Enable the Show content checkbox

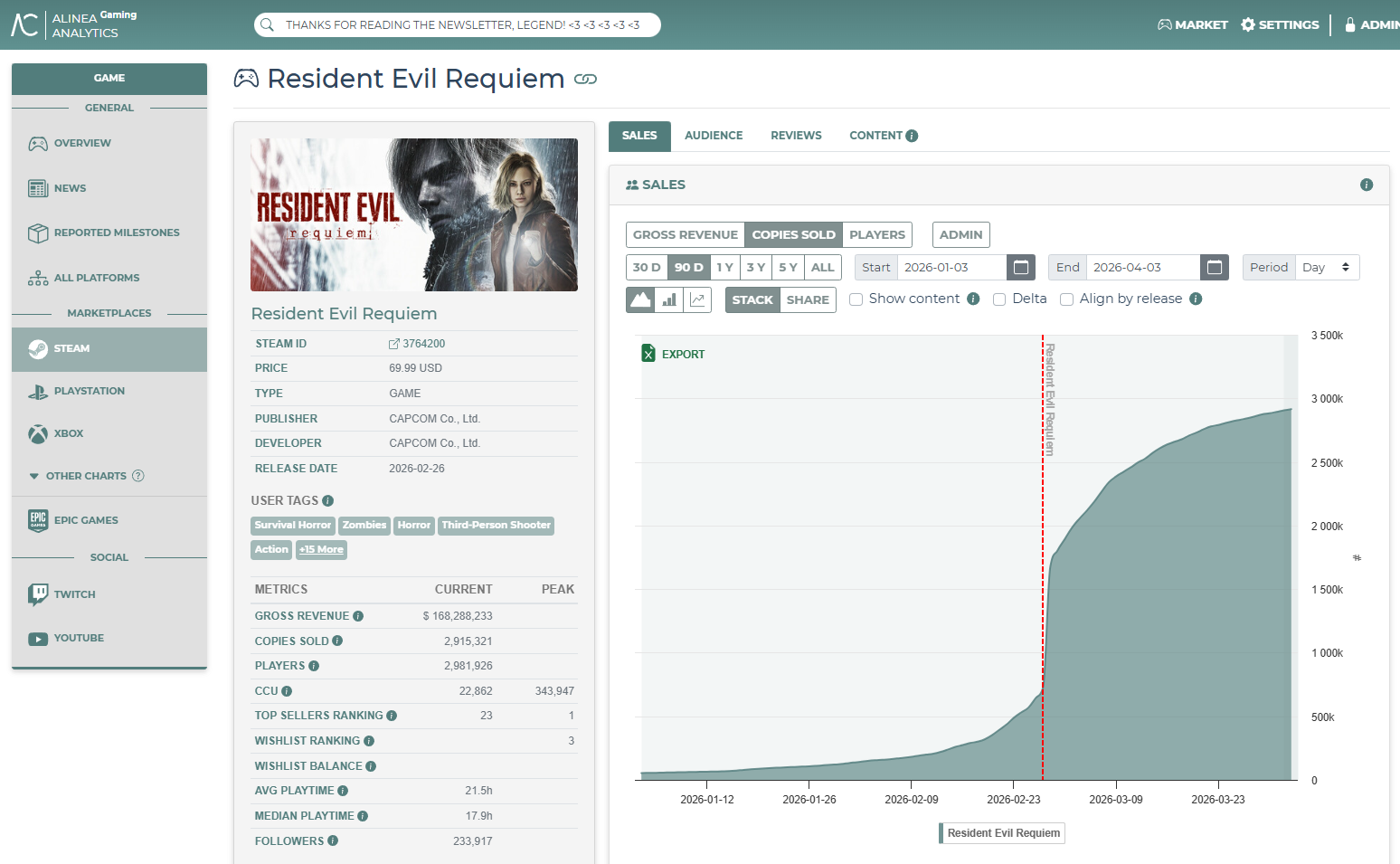click(x=856, y=299)
